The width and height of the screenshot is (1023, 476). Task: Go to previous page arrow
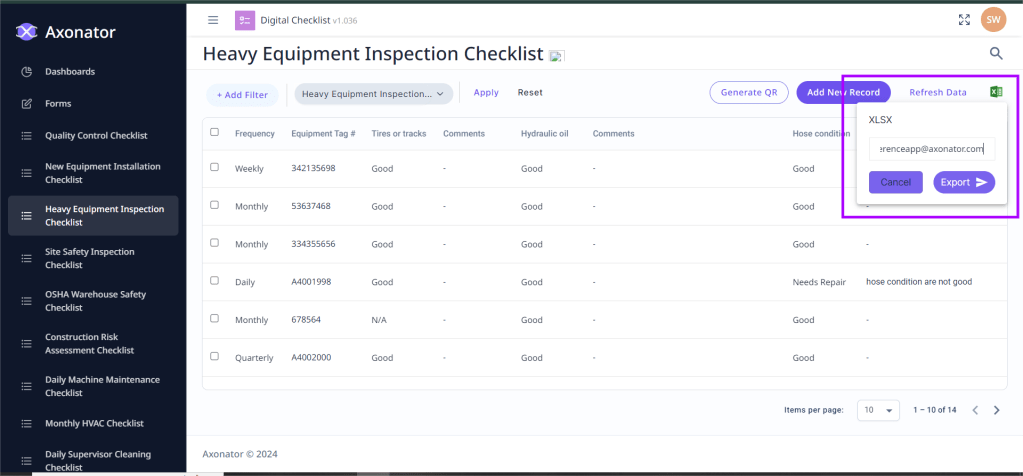pos(975,410)
